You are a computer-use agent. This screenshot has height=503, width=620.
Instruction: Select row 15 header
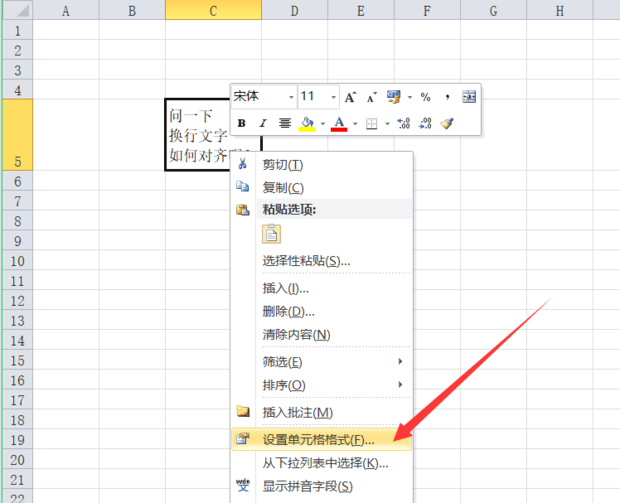coord(17,360)
